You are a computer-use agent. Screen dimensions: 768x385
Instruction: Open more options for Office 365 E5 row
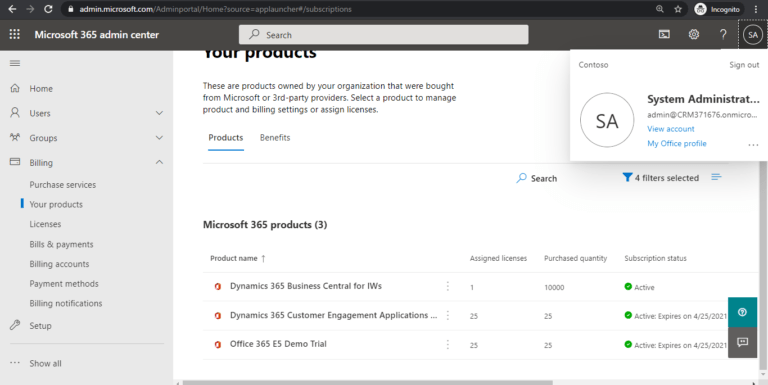tap(448, 344)
